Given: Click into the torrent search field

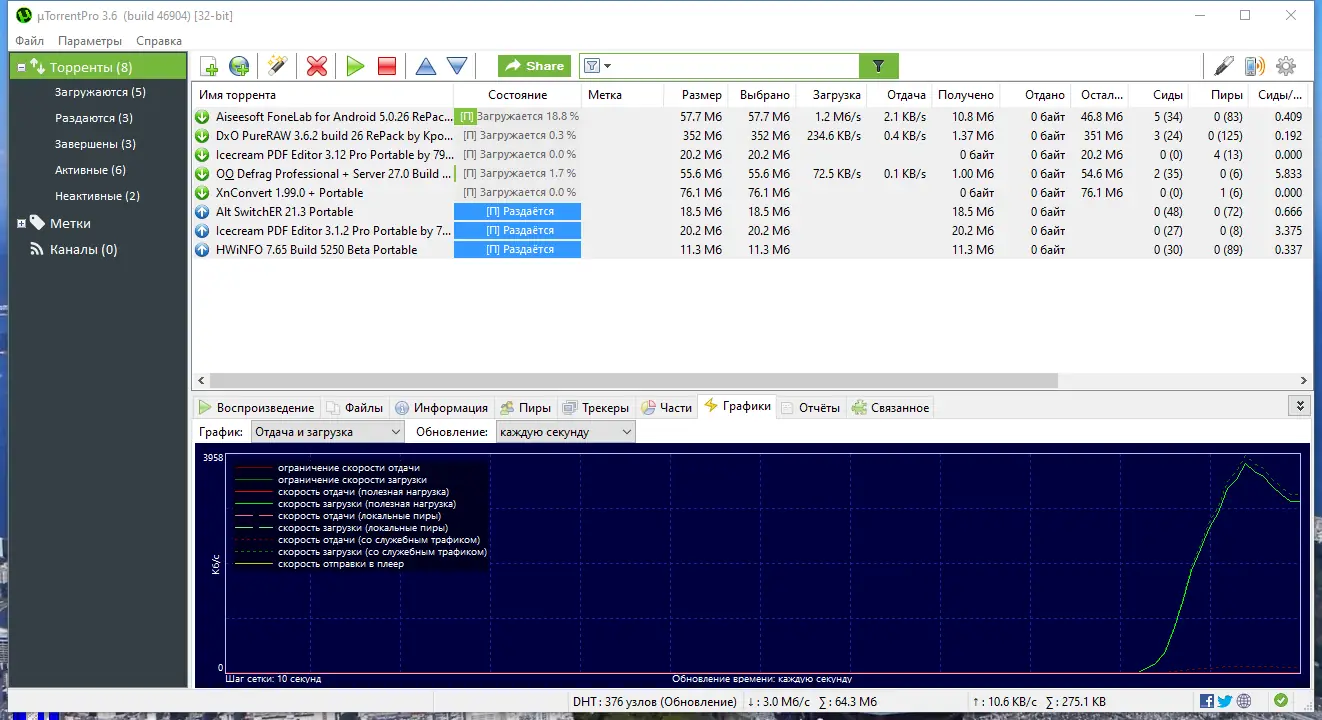Looking at the screenshot, I should [735, 66].
